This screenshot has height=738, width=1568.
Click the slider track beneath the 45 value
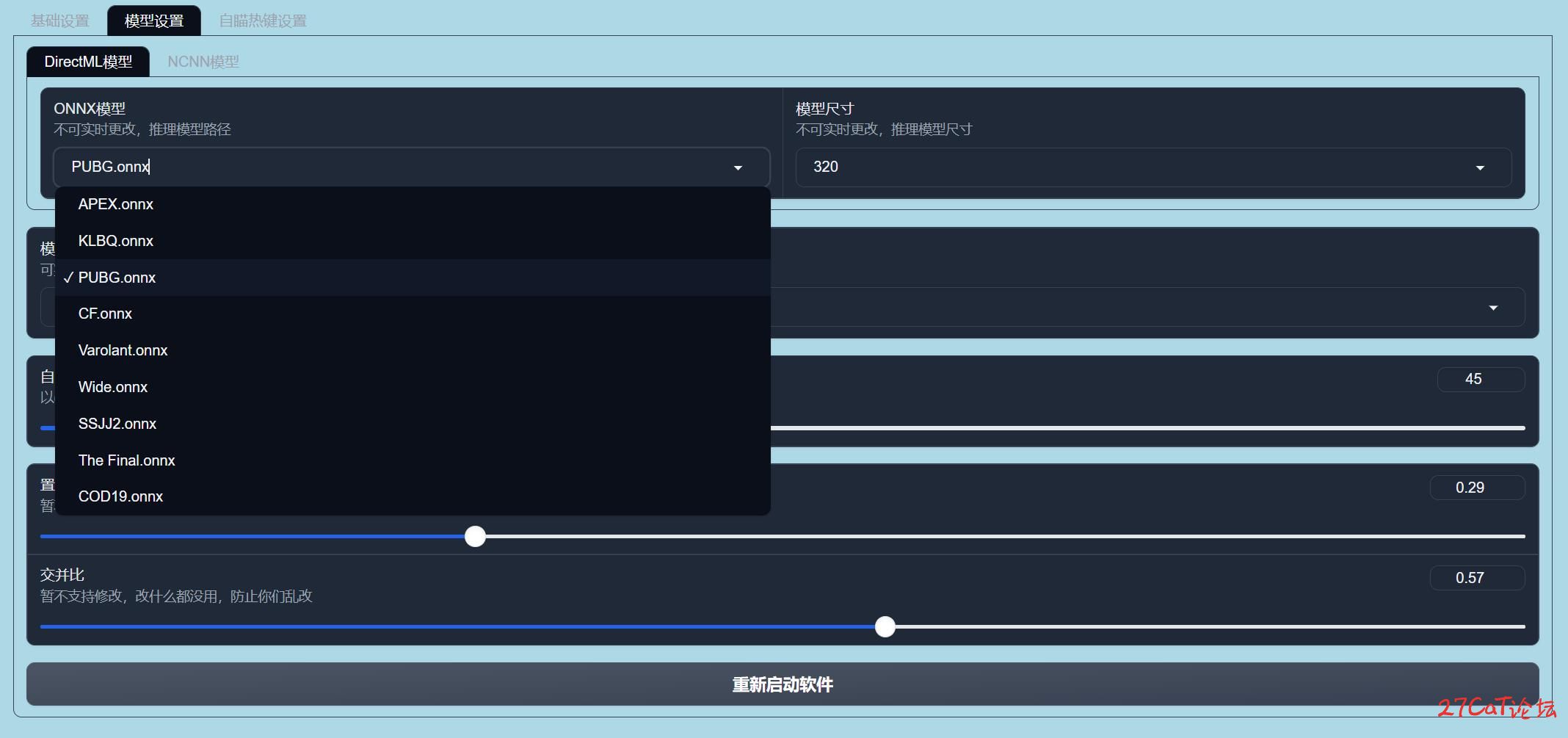[x=1148, y=428]
